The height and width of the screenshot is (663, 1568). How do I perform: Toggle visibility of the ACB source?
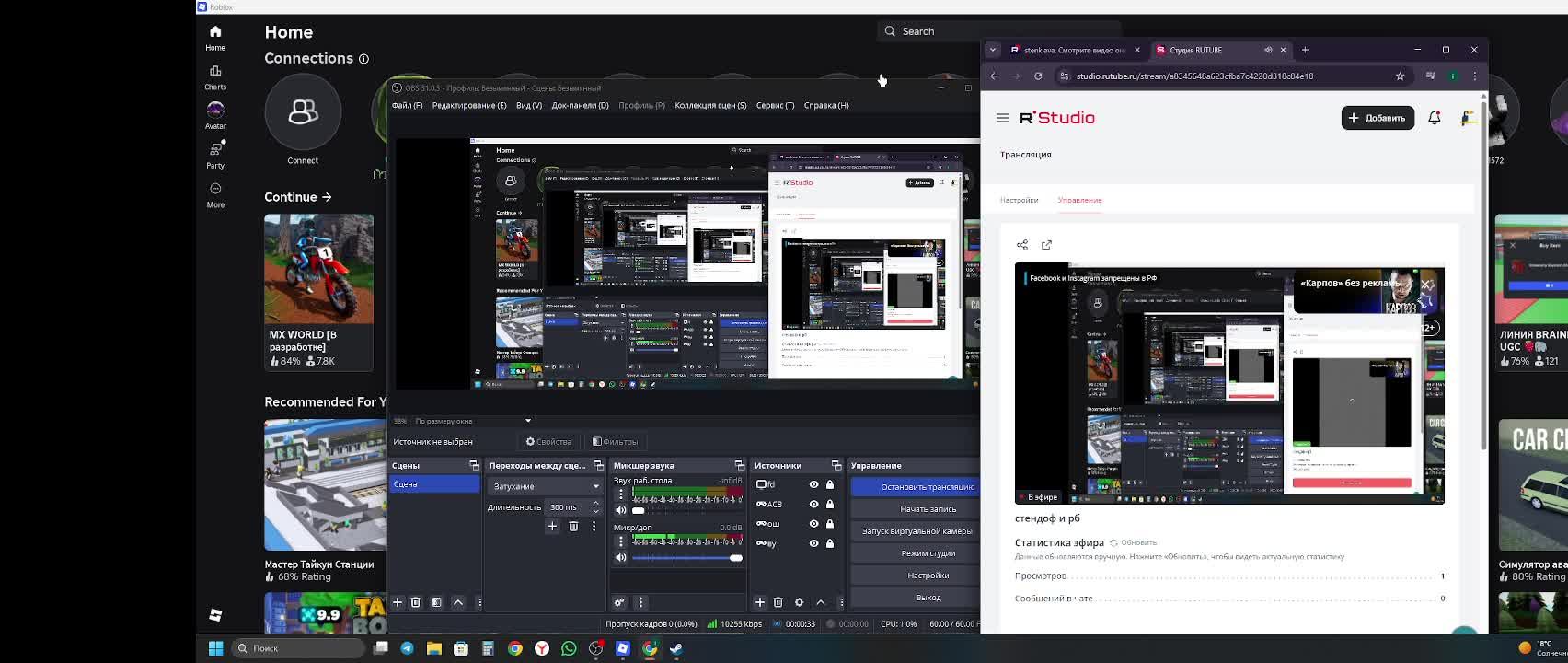tap(813, 504)
